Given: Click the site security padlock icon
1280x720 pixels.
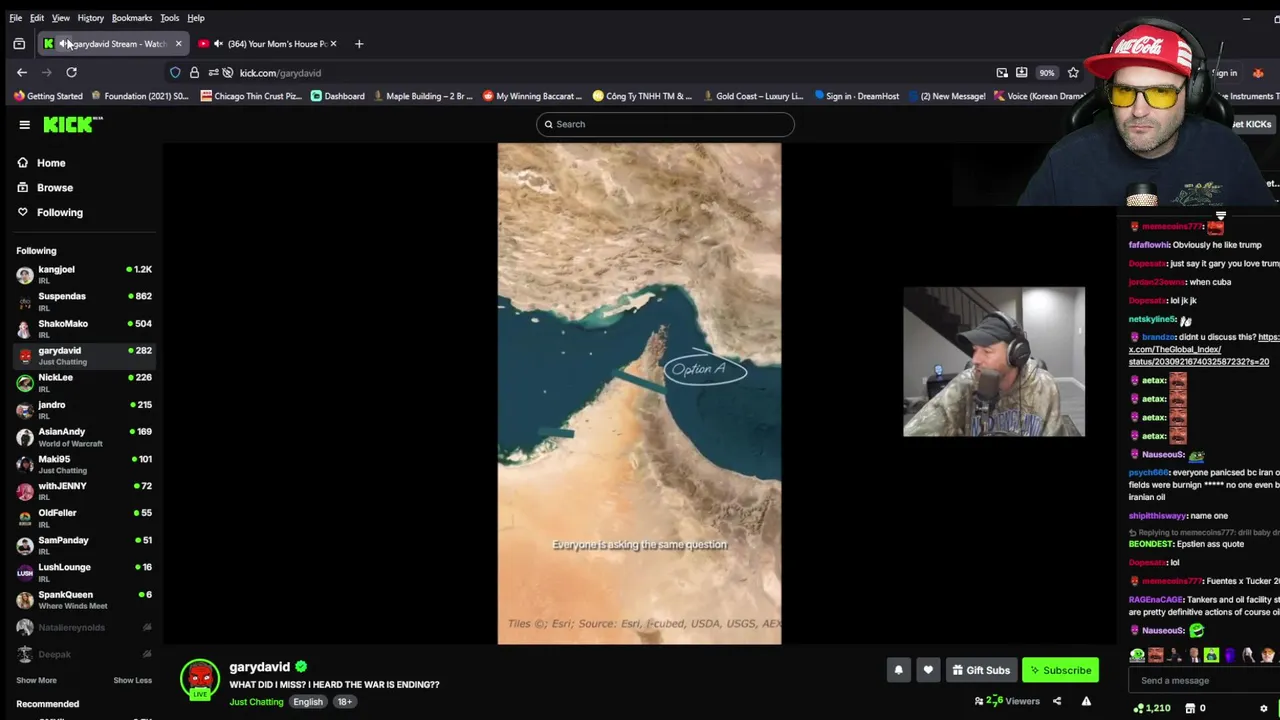Looking at the screenshot, I should [x=194, y=73].
